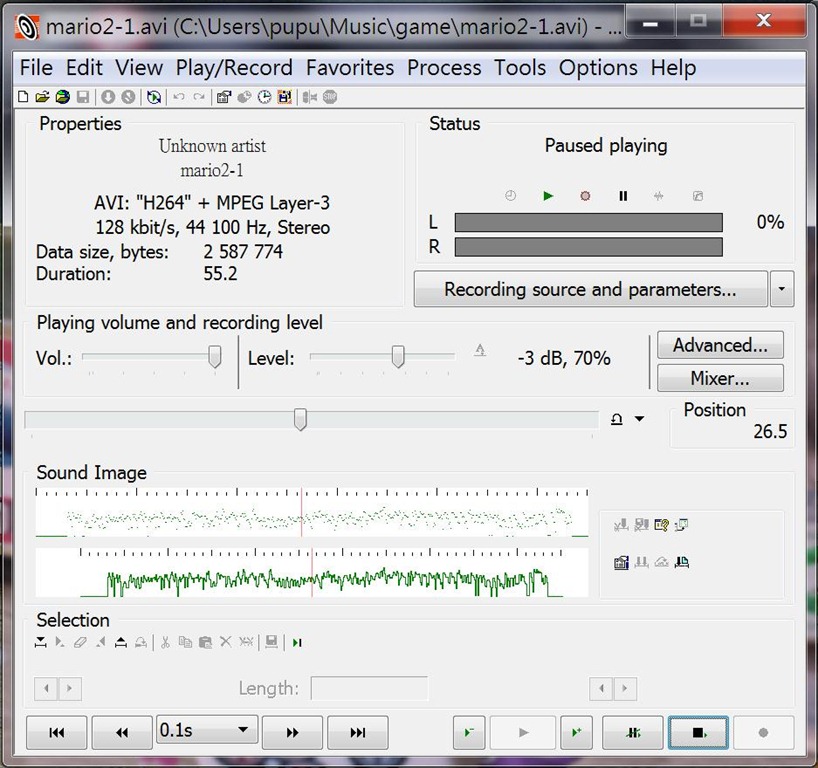Click the clock scheduler toolbar icon

pos(265,97)
